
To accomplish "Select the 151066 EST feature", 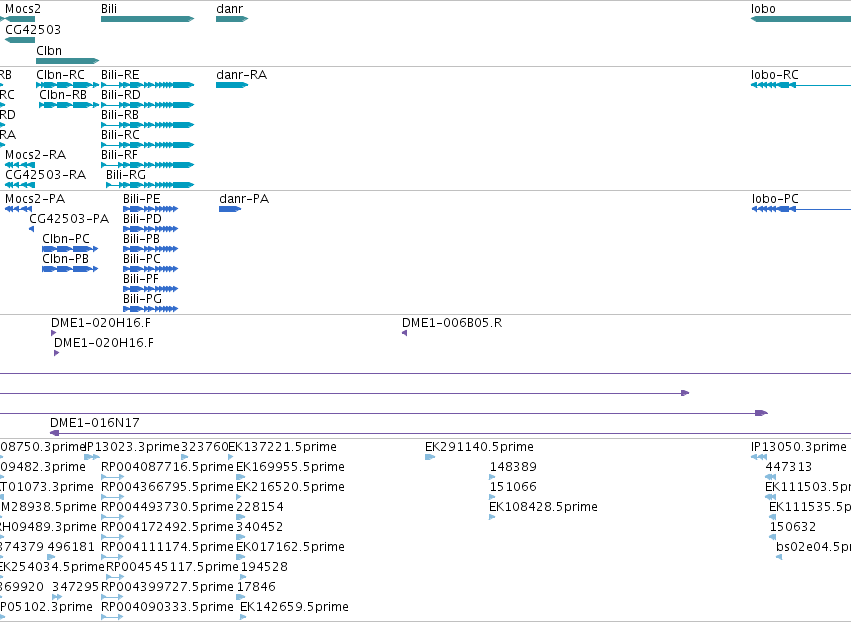I will coord(492,497).
